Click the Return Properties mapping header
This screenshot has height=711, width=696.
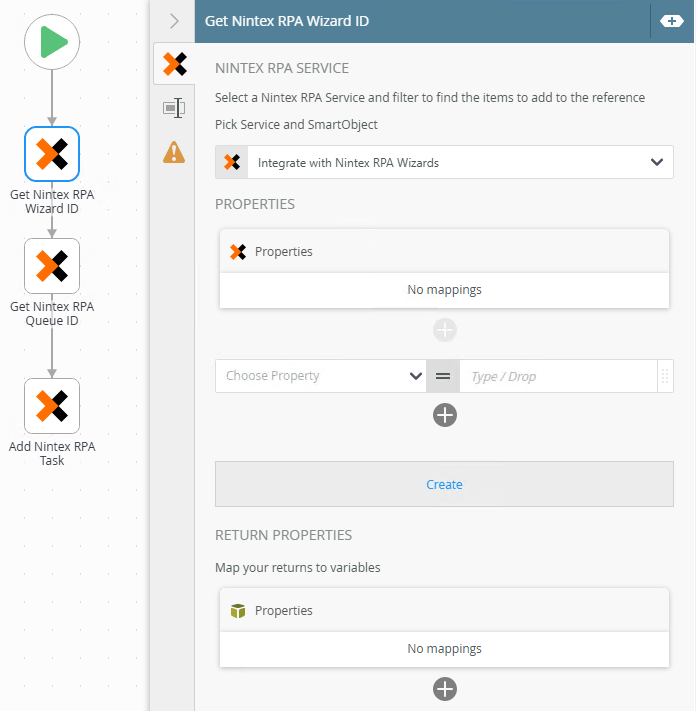coord(444,611)
